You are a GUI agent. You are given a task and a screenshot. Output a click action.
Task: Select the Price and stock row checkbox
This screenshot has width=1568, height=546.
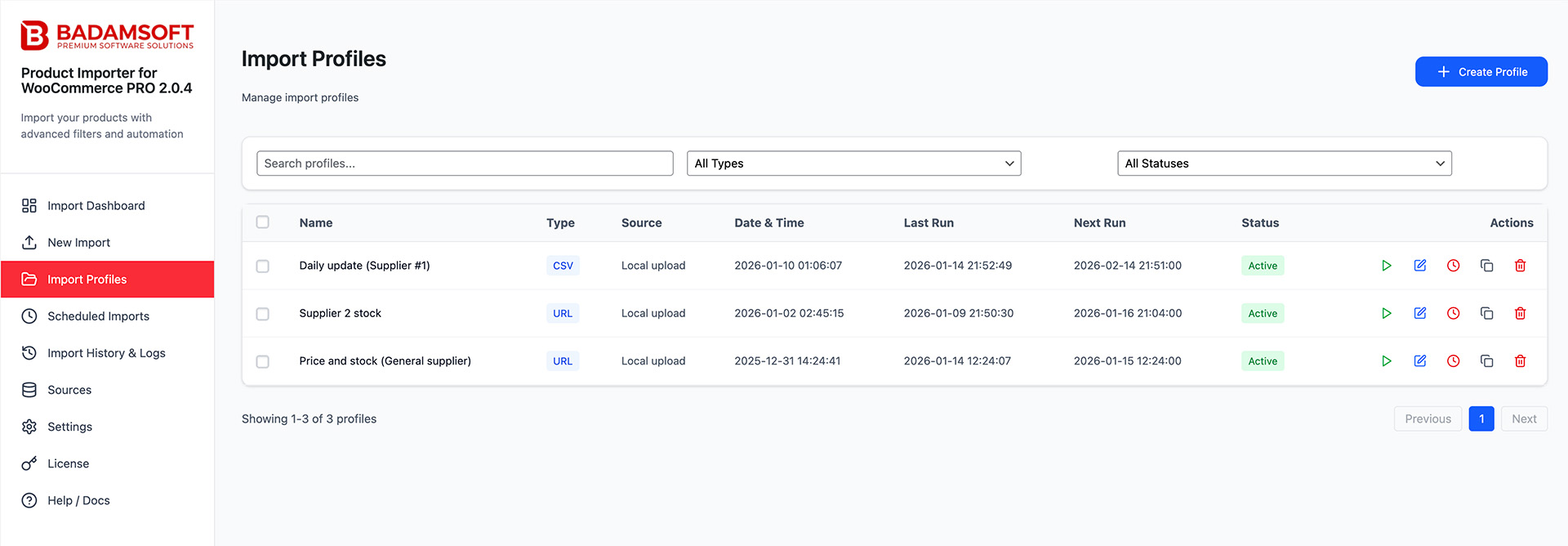pos(262,361)
